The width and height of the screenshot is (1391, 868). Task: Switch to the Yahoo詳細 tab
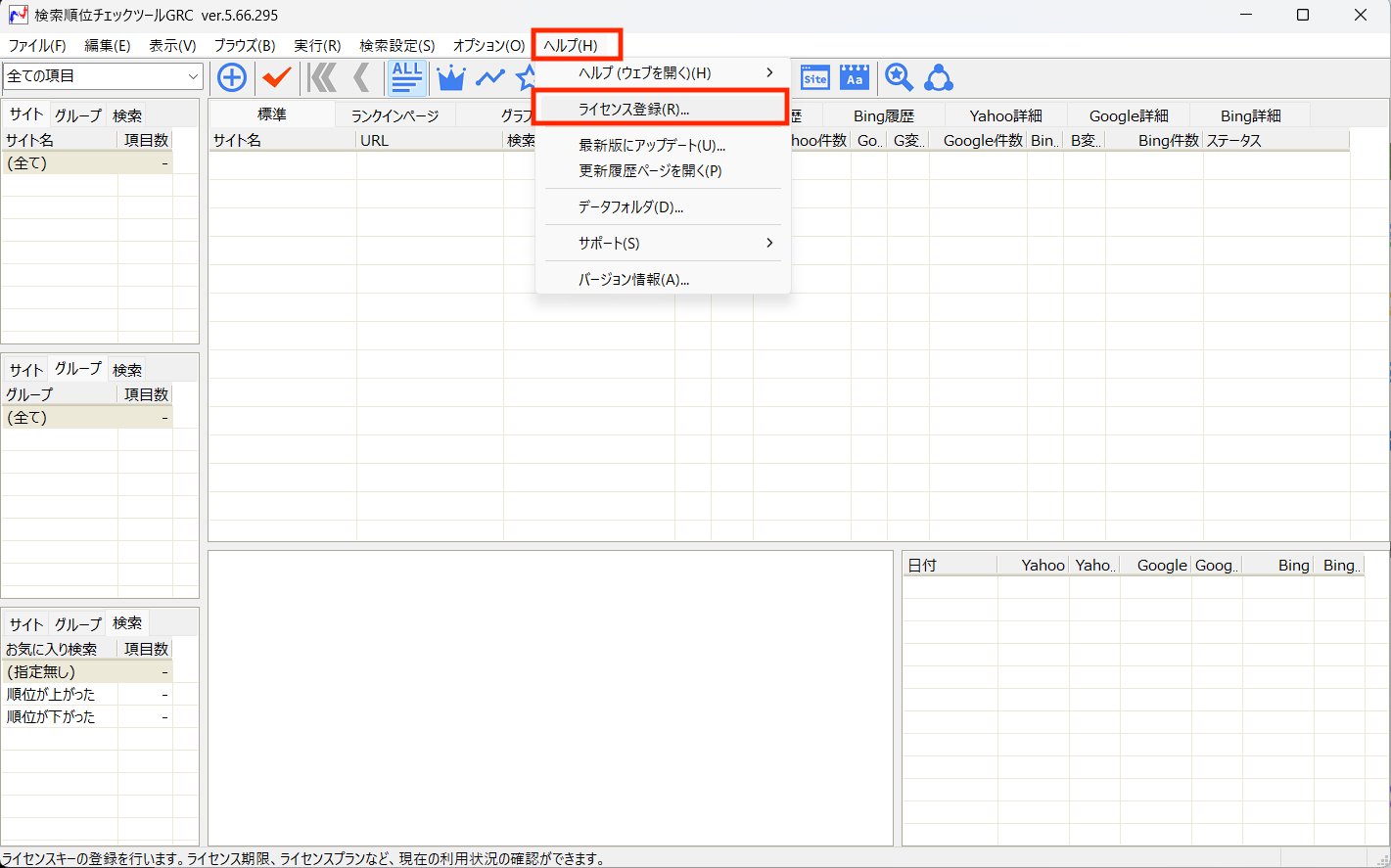(1006, 115)
